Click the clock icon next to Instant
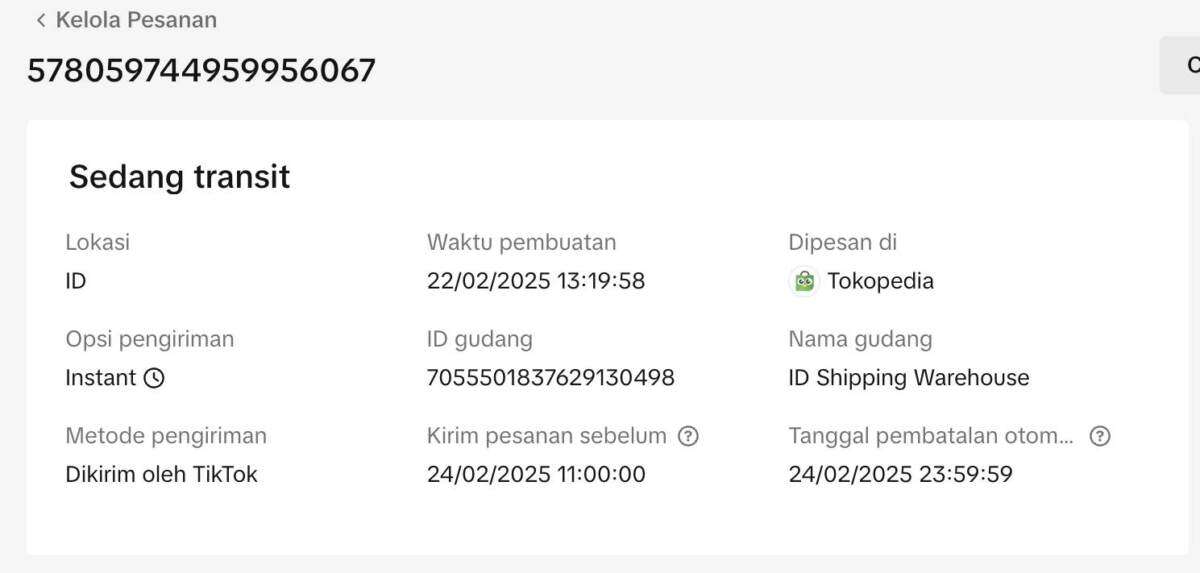The height and width of the screenshot is (573, 1200). tap(154, 378)
